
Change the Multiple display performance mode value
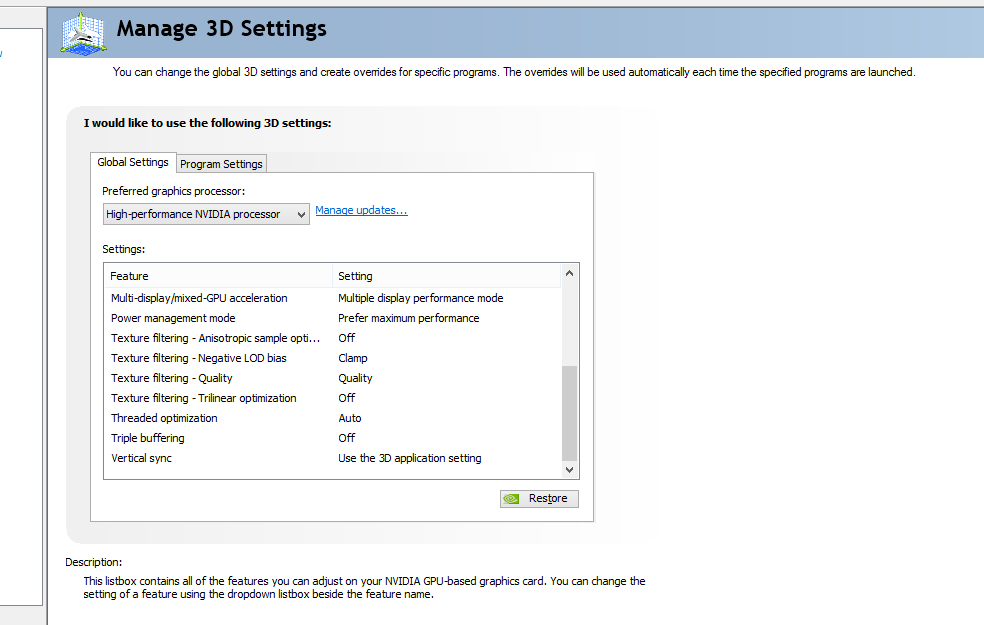(420, 298)
